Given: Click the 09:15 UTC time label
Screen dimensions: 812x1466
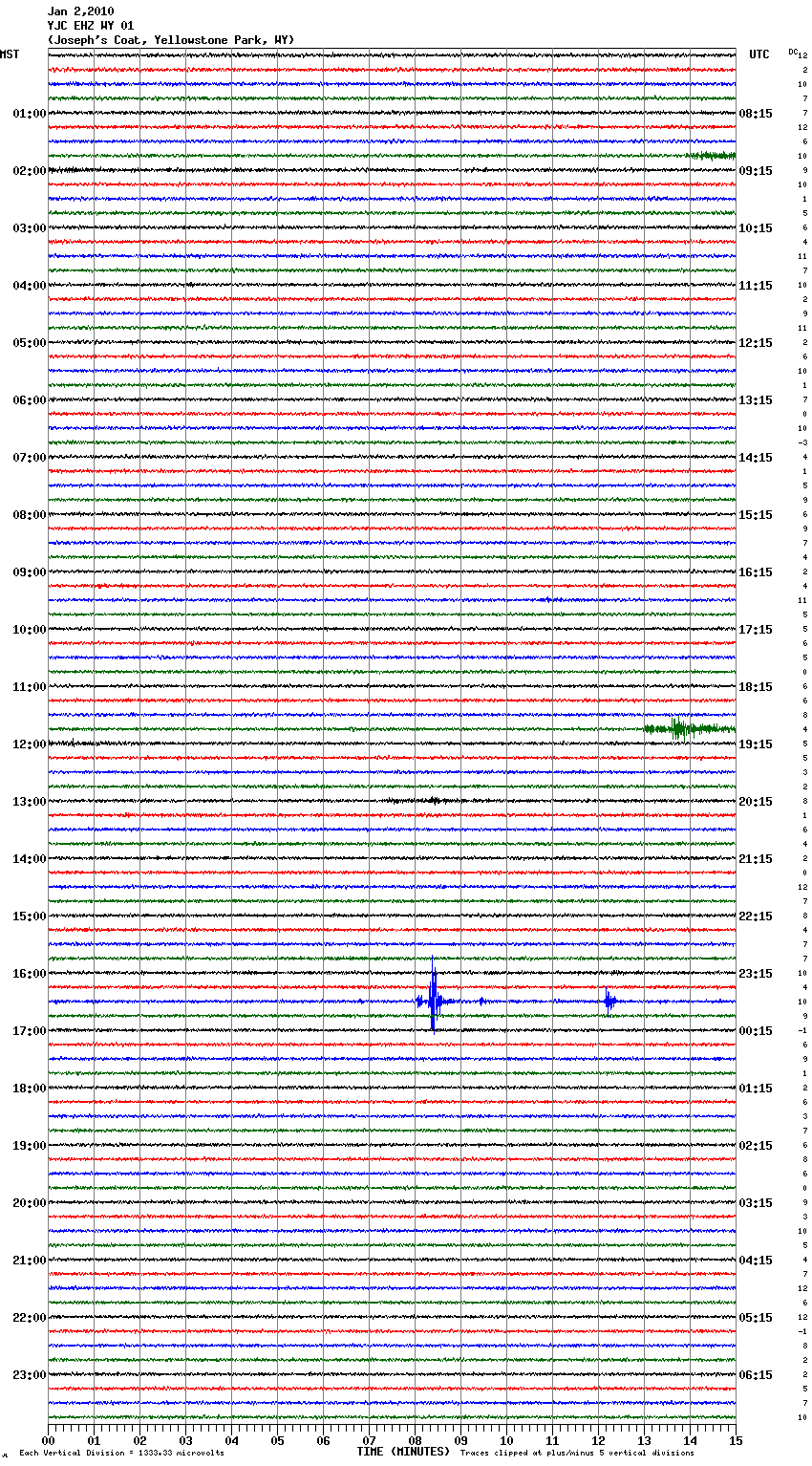Looking at the screenshot, I should tap(756, 171).
